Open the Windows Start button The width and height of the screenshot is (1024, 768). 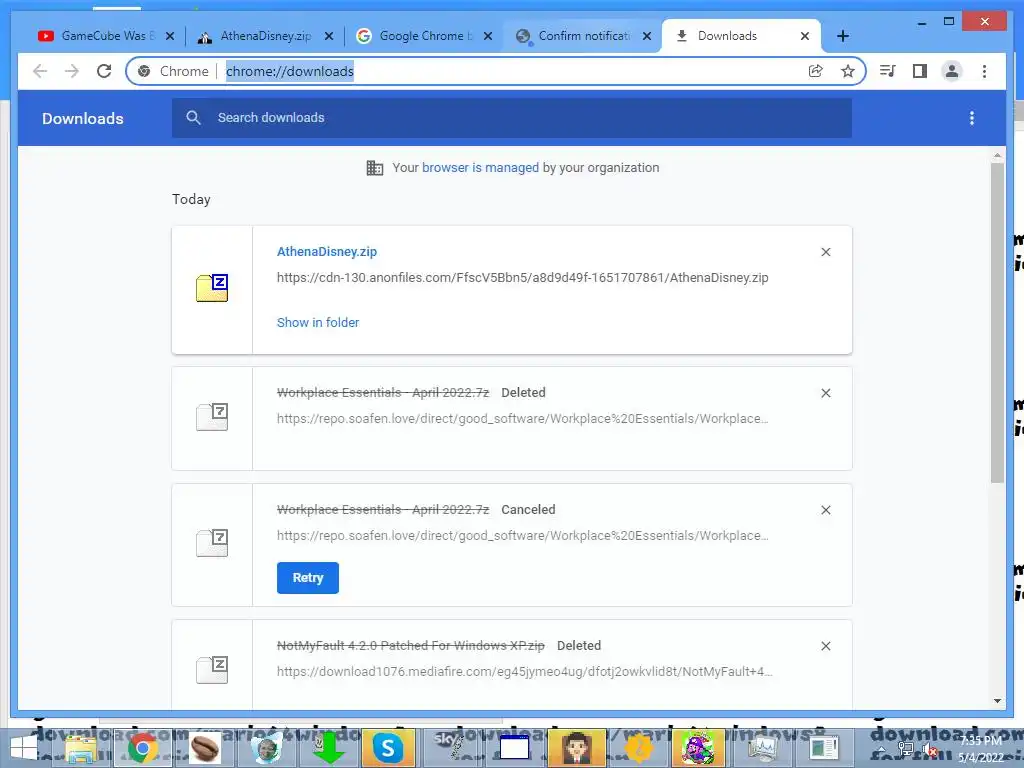click(x=25, y=748)
